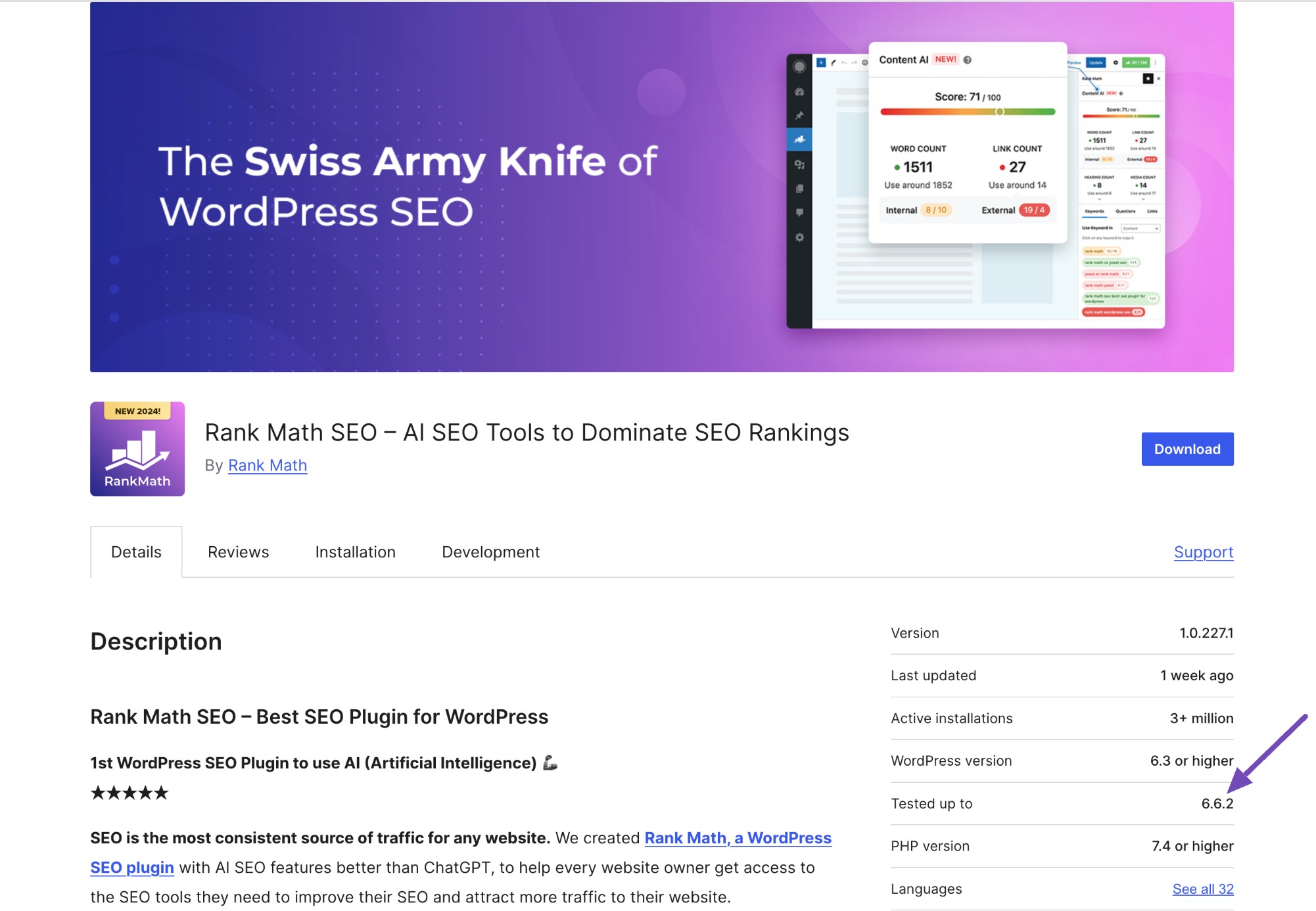This screenshot has width=1316, height=911.
Task: Click the Version value 1.0.227.1
Action: (1206, 633)
